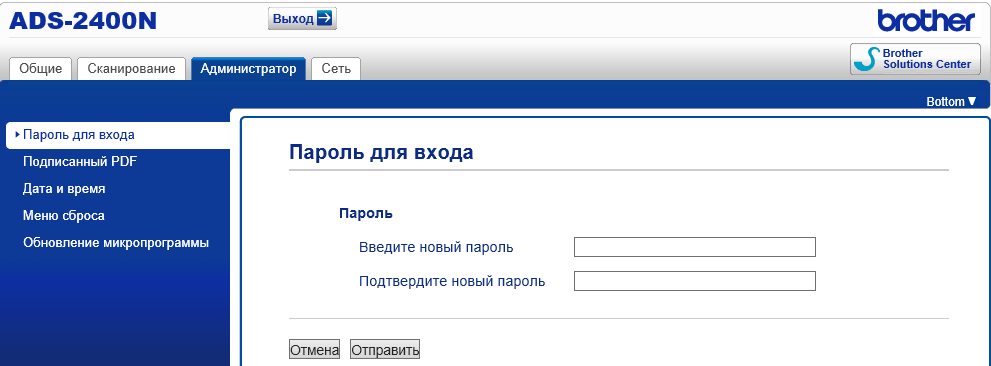Click the small arrow marker beside Пароль для входа
The image size is (991, 366).
[x=17, y=135]
